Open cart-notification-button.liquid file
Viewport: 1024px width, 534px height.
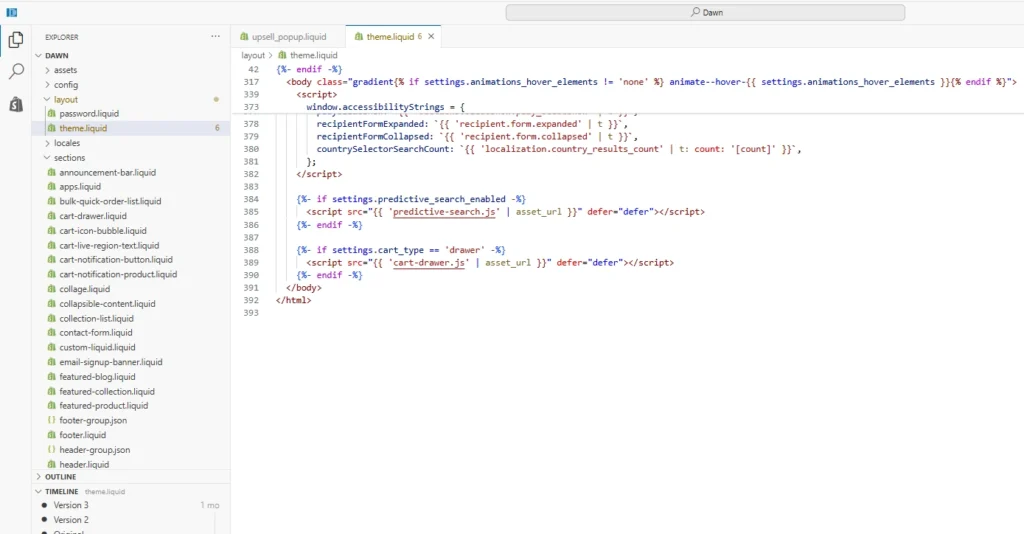coord(116,260)
